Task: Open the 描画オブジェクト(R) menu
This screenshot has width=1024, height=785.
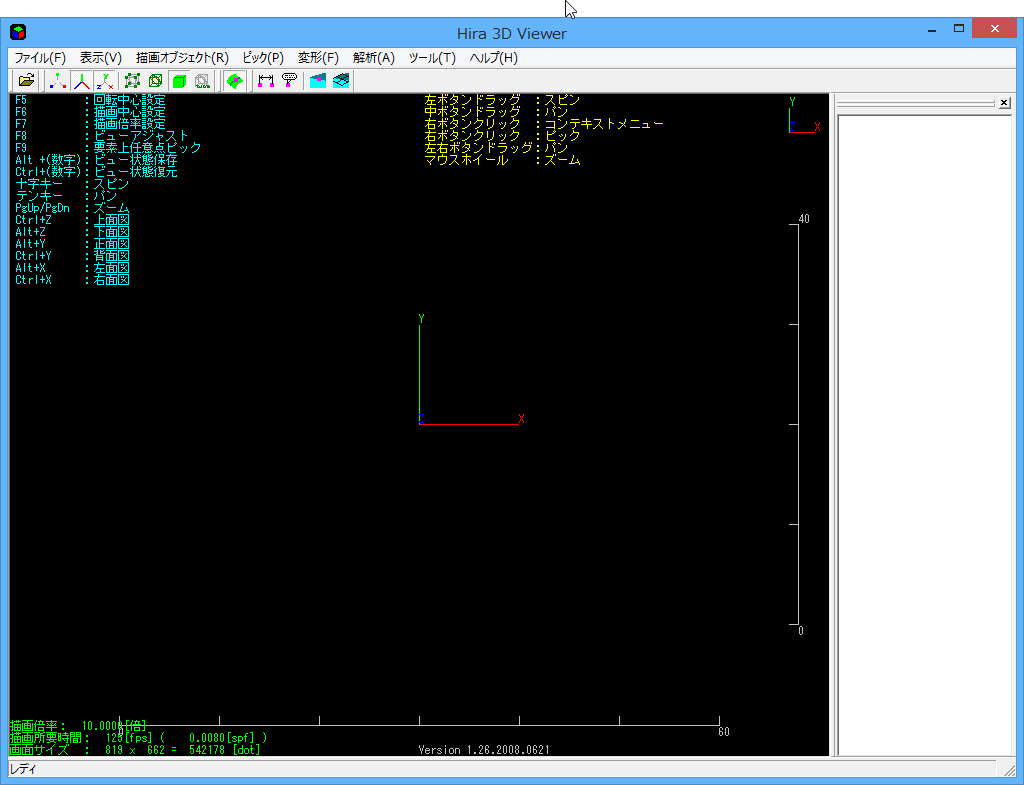Action: [182, 57]
